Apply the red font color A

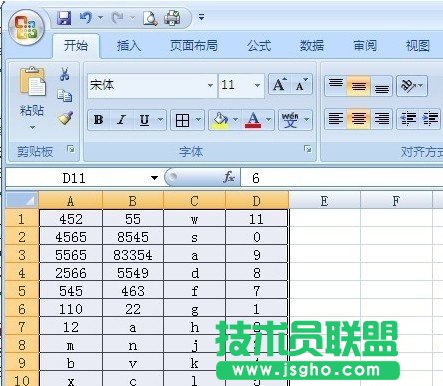tap(253, 120)
